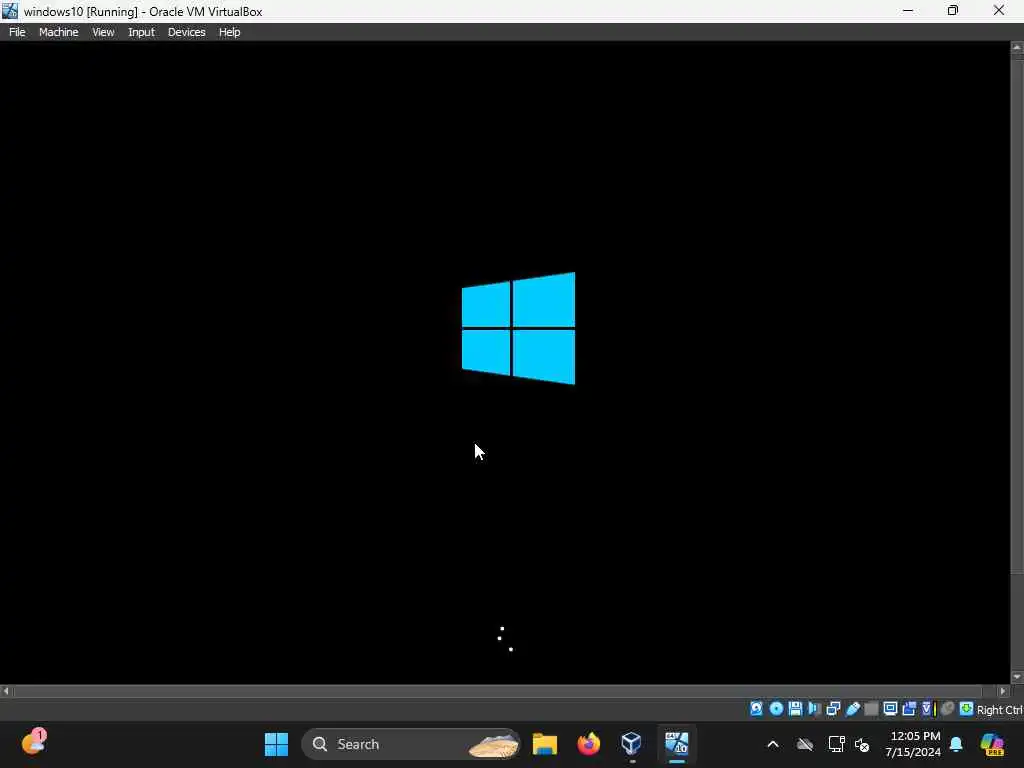Screen dimensions: 1024x768
Task: Click the cloud sync off tray icon
Action: (805, 744)
